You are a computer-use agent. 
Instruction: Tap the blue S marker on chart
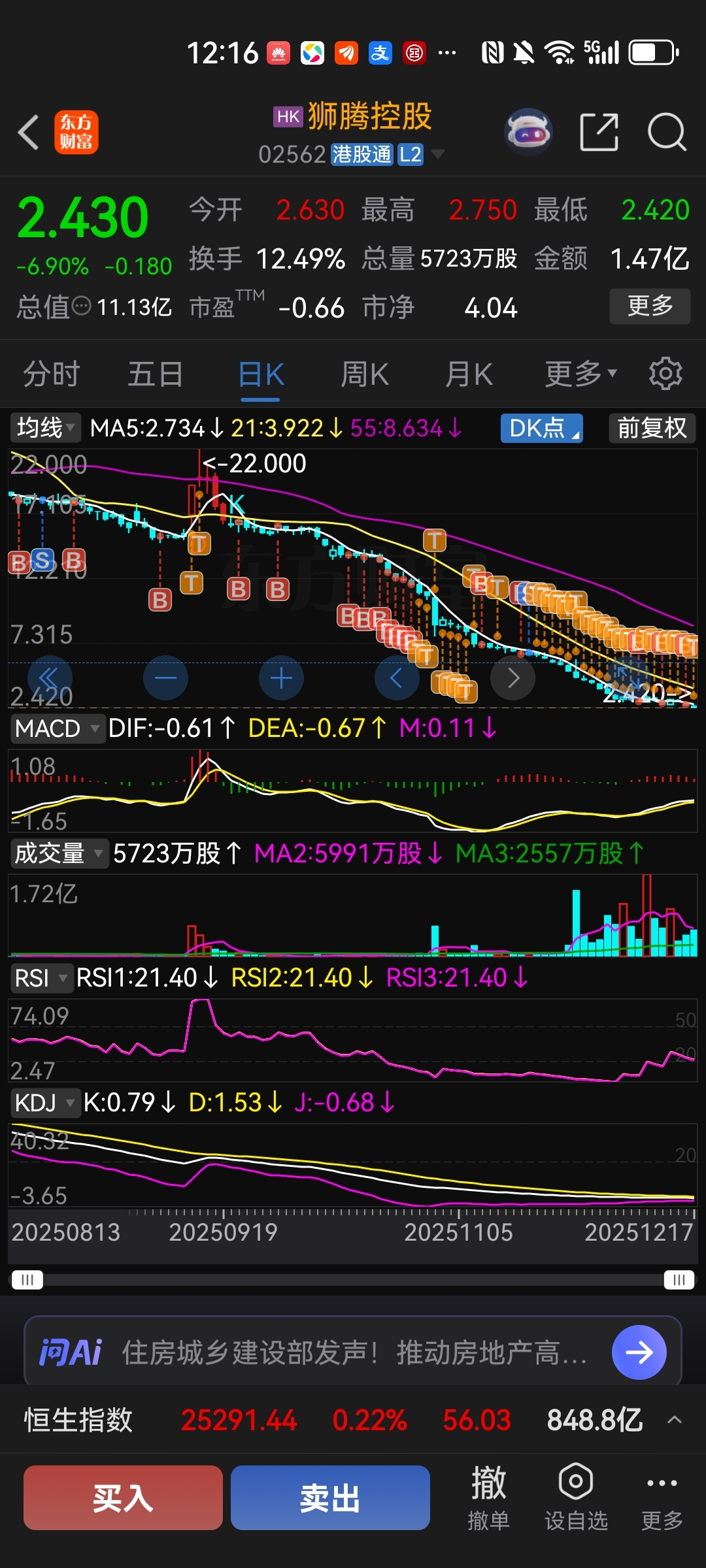click(42, 560)
